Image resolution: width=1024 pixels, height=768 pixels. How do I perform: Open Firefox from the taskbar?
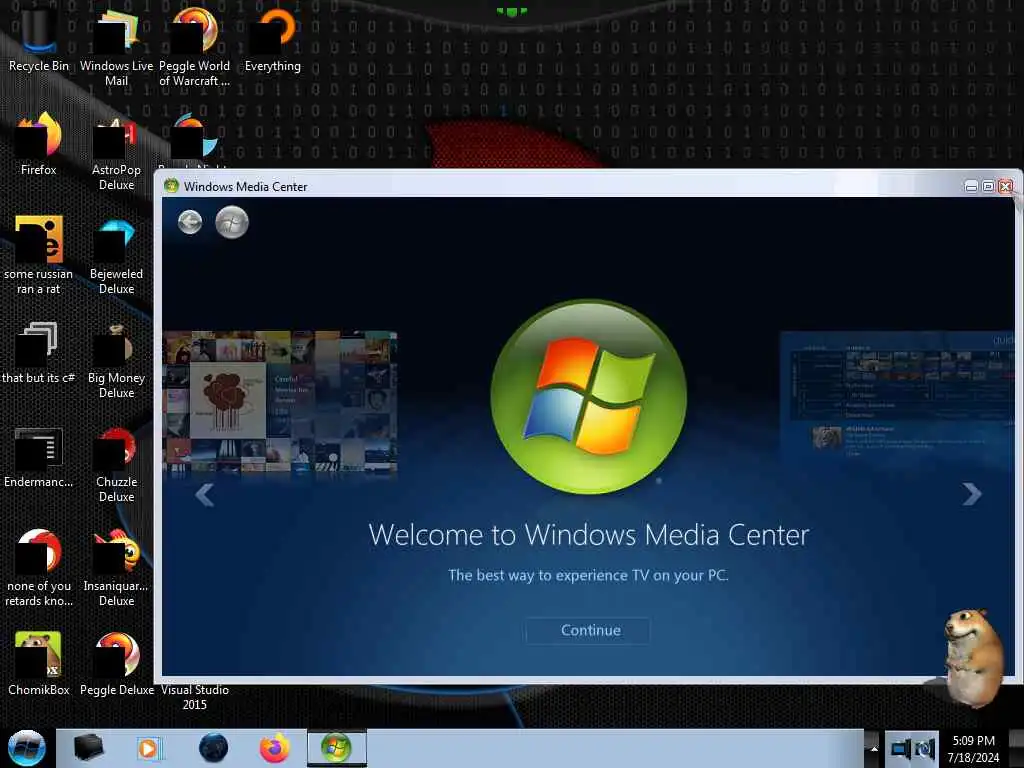pos(275,748)
